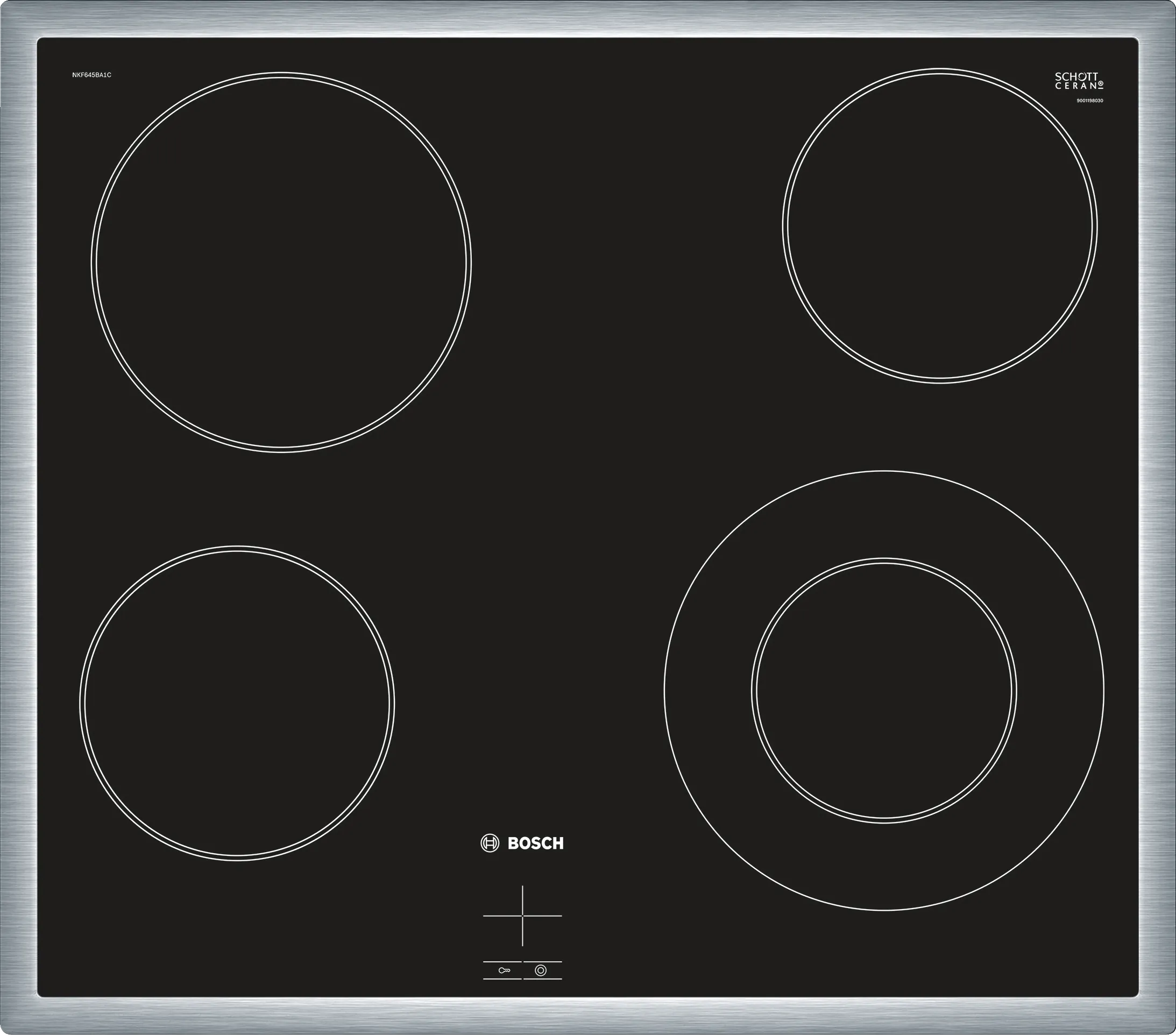This screenshot has width=1176, height=1035.
Task: Select the front-left cooking zone
Action: 237,703
